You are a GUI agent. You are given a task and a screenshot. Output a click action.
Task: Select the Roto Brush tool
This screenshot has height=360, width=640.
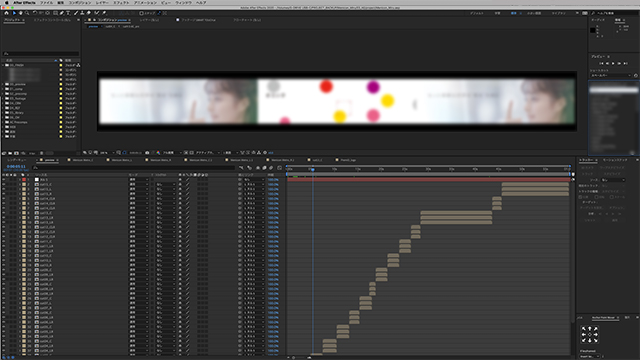tap(97, 13)
